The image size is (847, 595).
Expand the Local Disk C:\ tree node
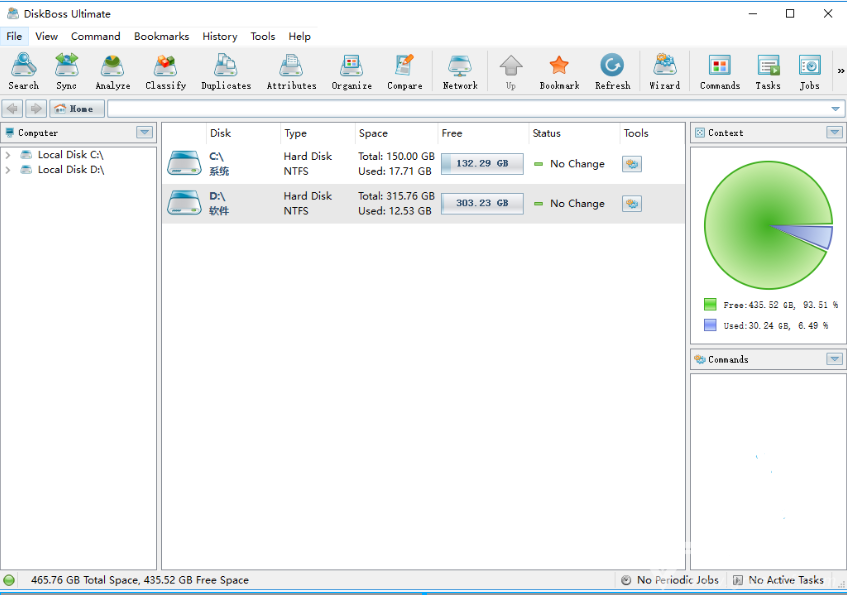(x=8, y=155)
